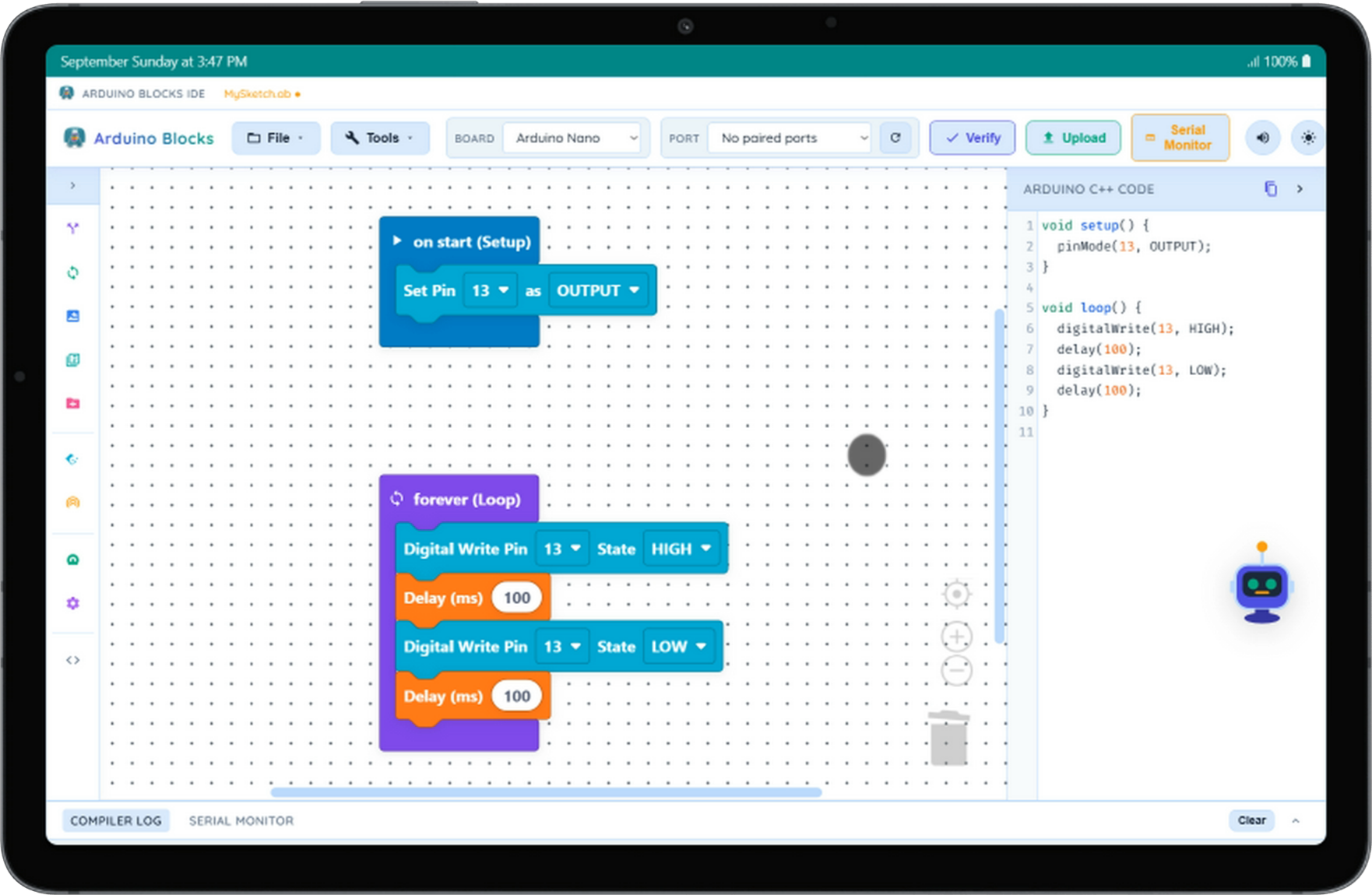Screen dimensions: 1372x895
Task: Toggle light/dark theme sun icon
Action: click(1307, 138)
